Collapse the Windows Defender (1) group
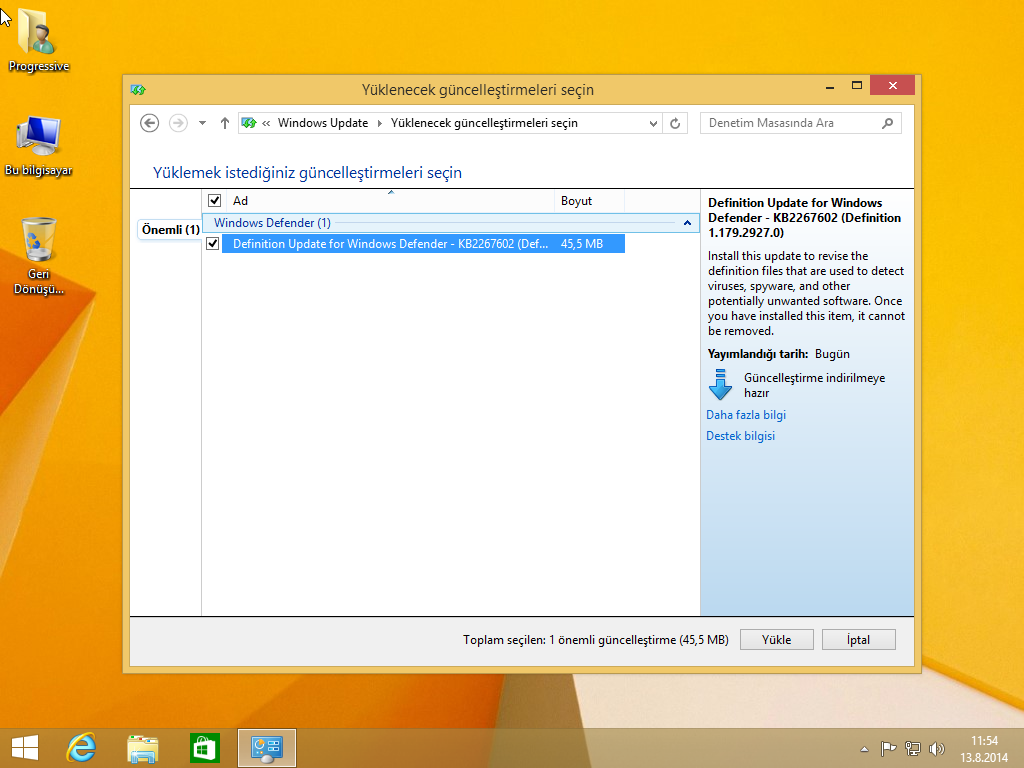Screen dimensions: 1024x768 tap(687, 223)
